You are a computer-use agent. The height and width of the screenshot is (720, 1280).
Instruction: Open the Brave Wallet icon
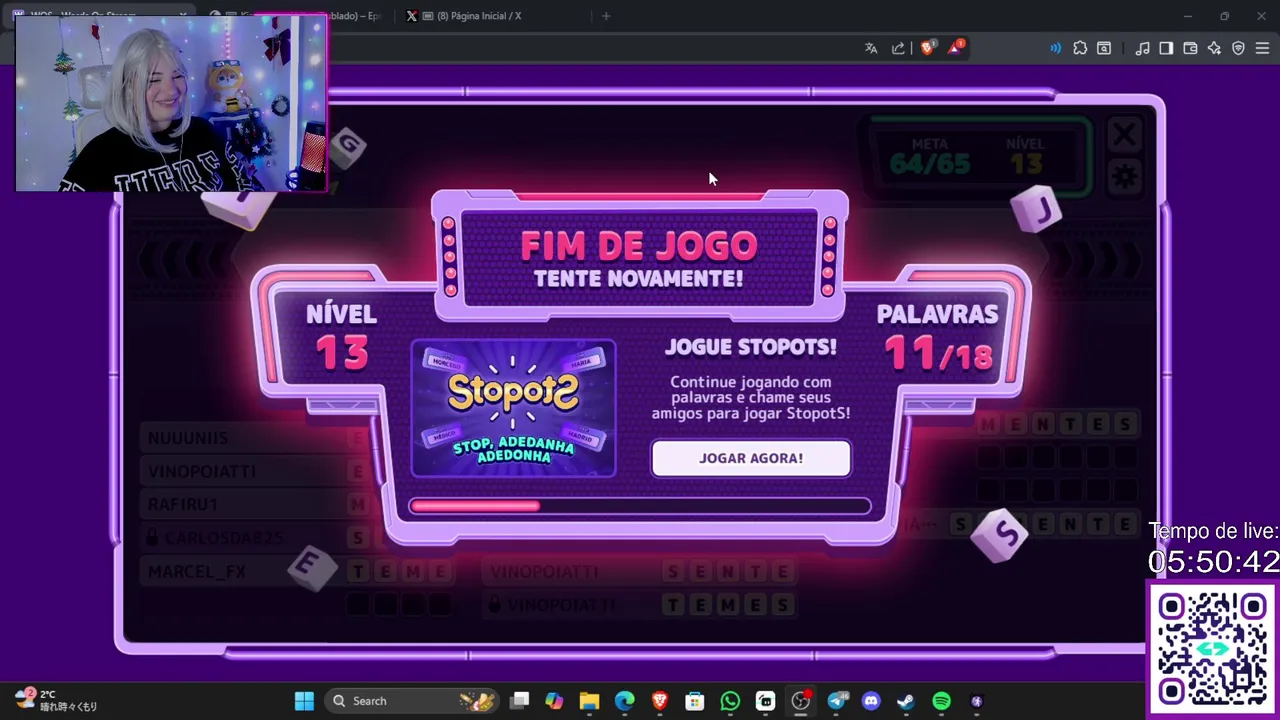tap(1190, 48)
